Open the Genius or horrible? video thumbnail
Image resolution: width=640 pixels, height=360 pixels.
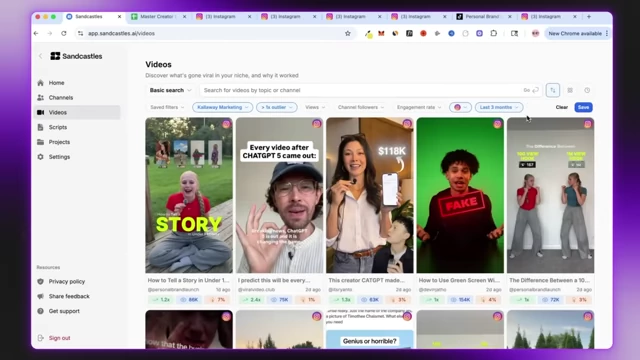click(370, 329)
